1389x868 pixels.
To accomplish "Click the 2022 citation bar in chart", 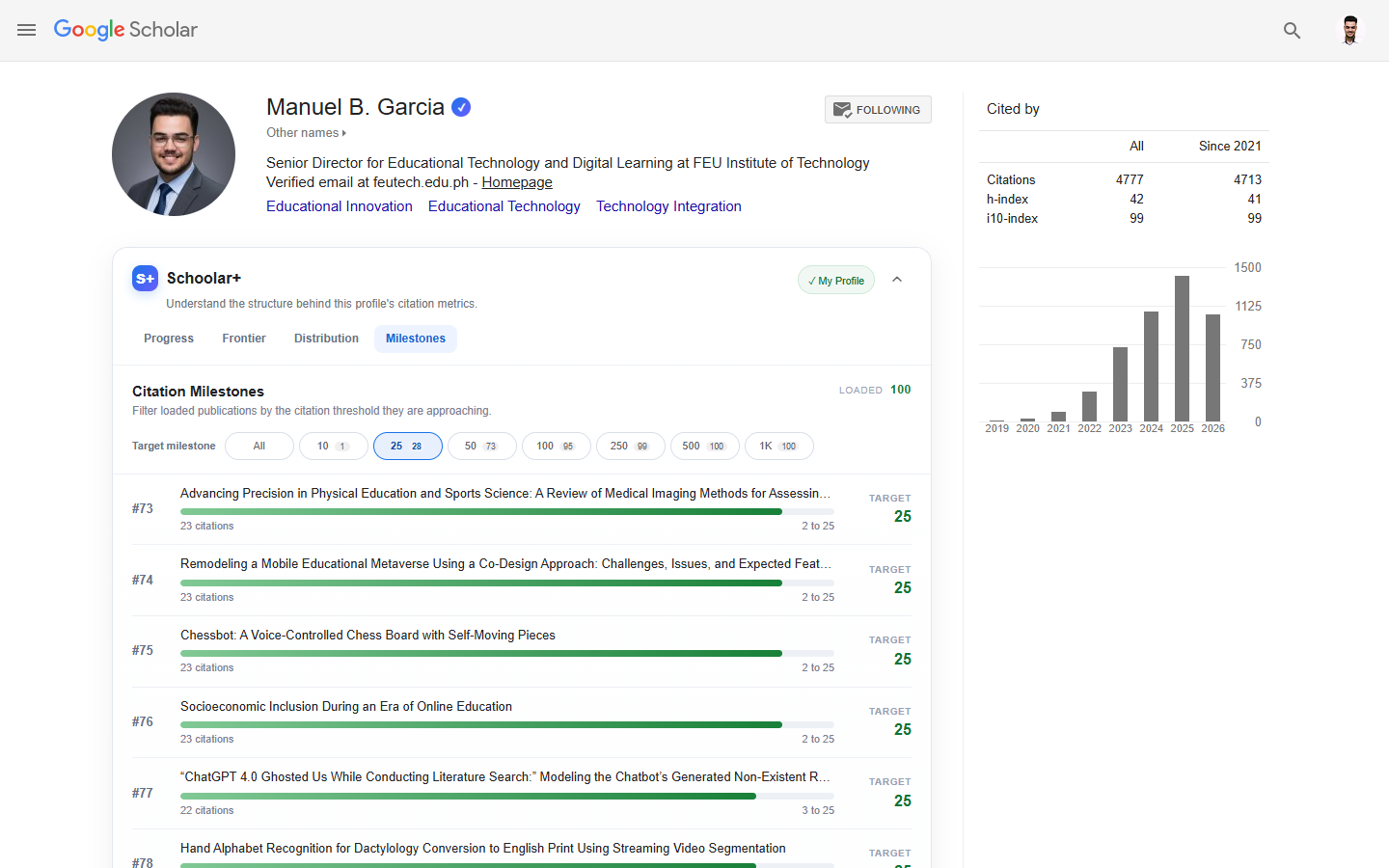I will tap(1089, 406).
